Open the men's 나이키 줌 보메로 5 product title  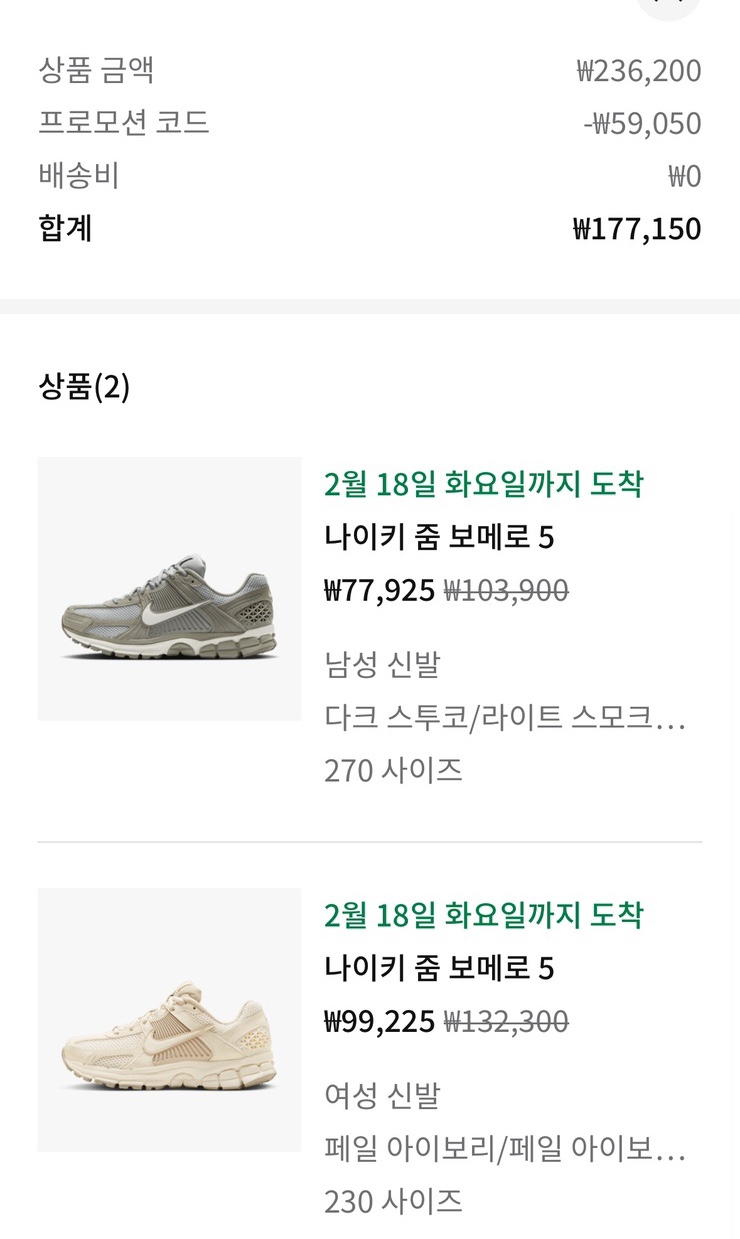coord(439,538)
